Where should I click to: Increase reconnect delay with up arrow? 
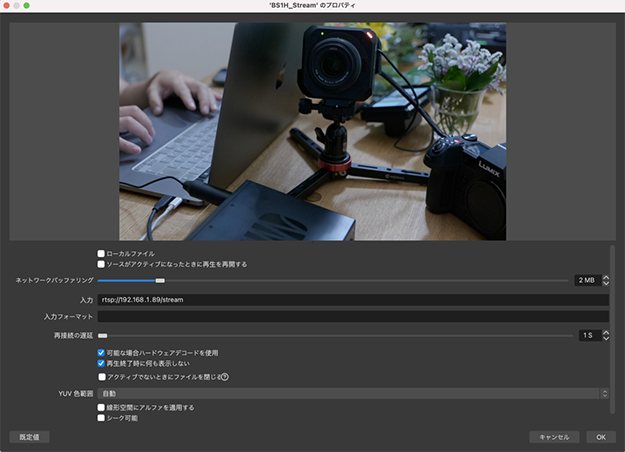tap(606, 333)
